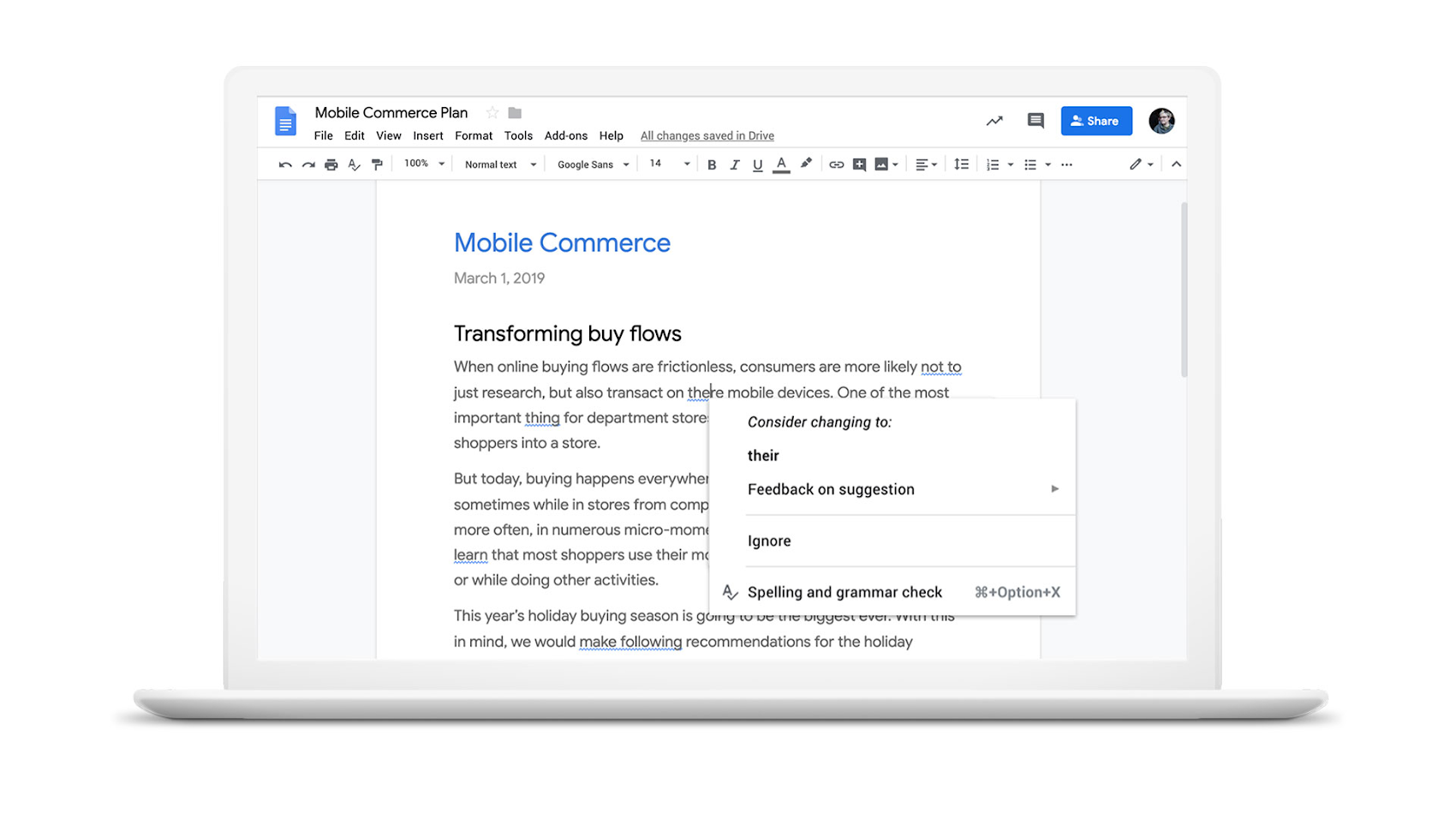The width and height of the screenshot is (1456, 819).
Task: Open the comment history icon
Action: pos(1035,121)
